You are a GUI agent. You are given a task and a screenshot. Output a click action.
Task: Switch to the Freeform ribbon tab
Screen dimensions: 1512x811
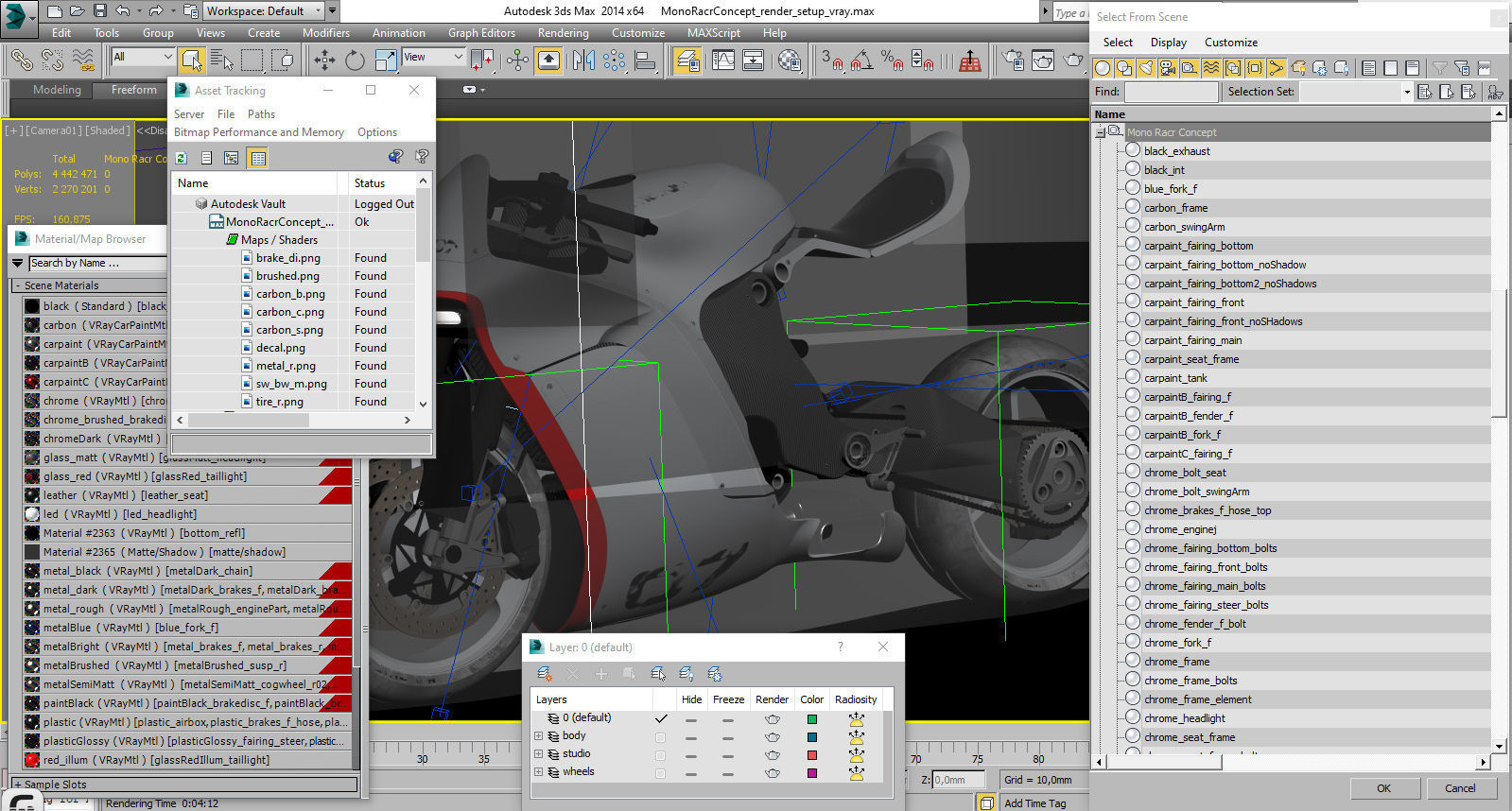pyautogui.click(x=134, y=90)
